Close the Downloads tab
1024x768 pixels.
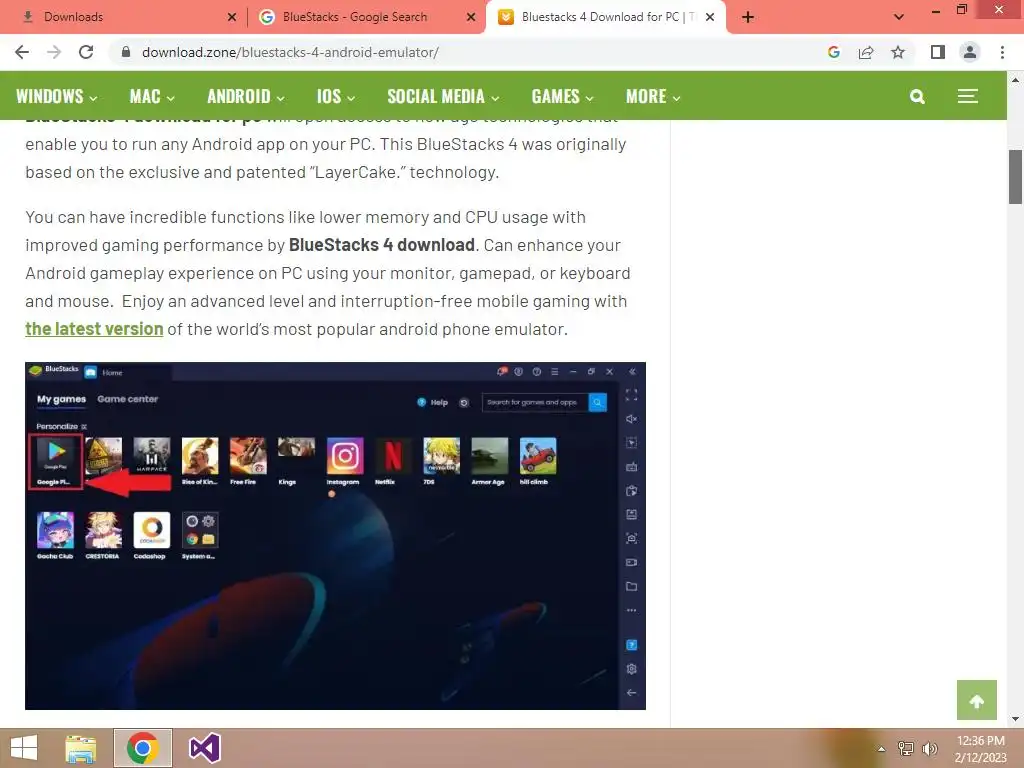coord(232,17)
